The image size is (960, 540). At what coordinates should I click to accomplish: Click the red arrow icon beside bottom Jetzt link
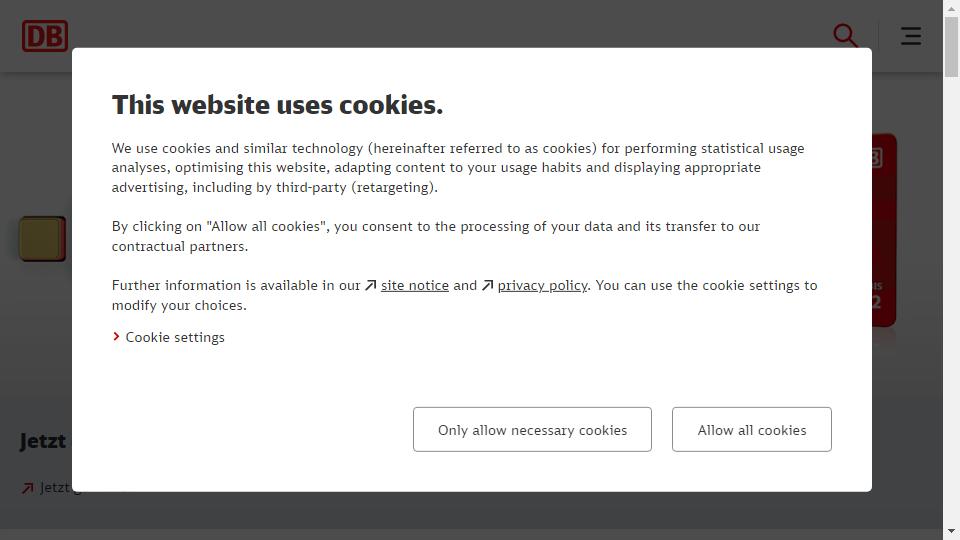click(28, 488)
